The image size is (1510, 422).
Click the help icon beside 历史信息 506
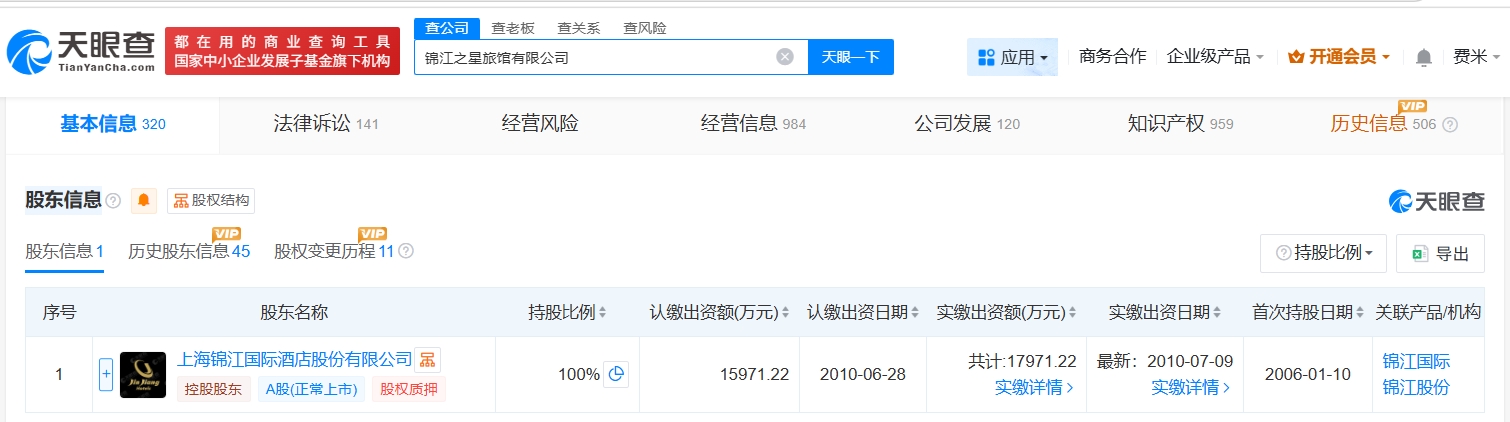click(1450, 125)
